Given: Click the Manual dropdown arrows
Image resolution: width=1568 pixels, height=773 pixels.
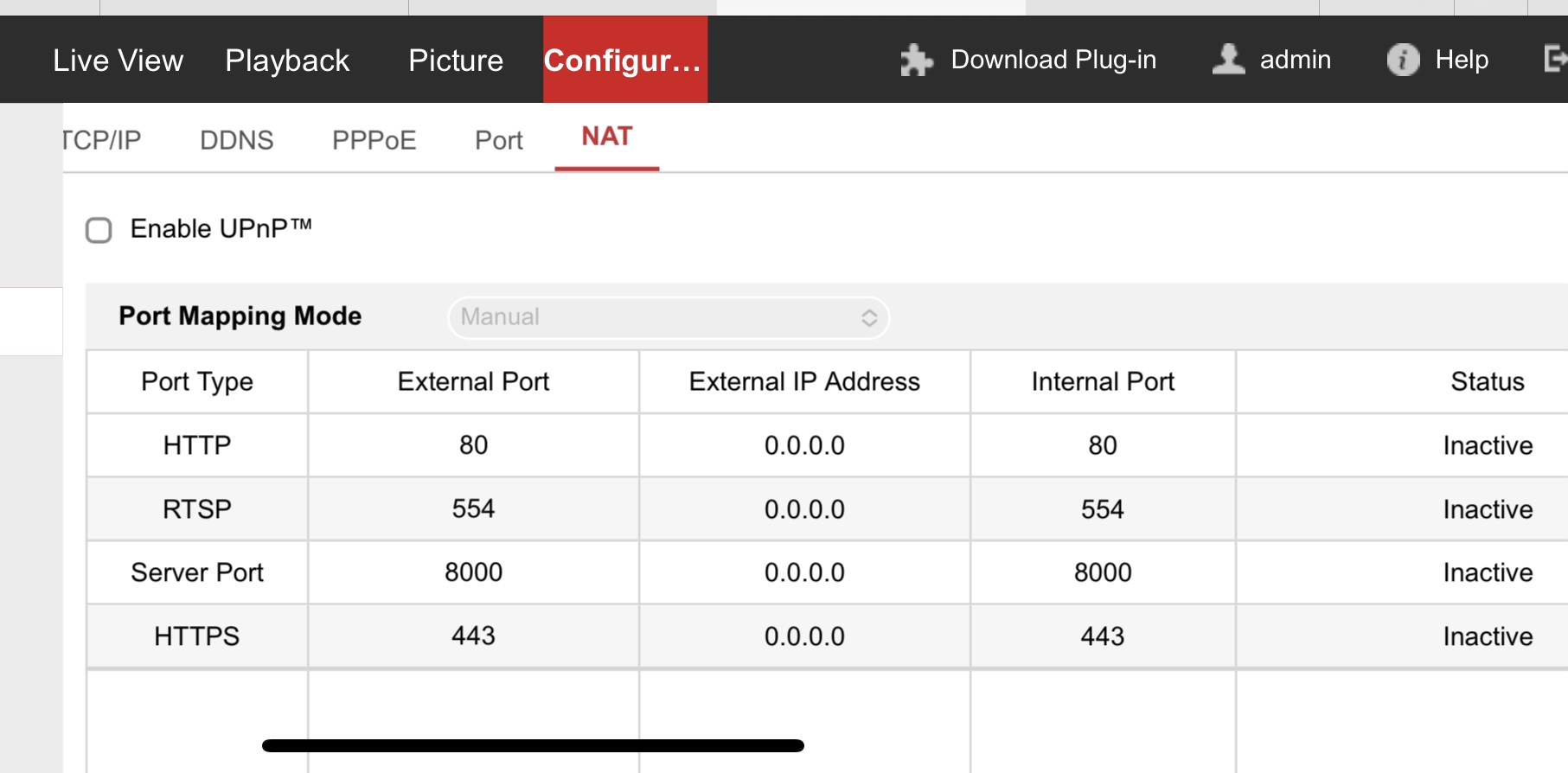Looking at the screenshot, I should [869, 318].
